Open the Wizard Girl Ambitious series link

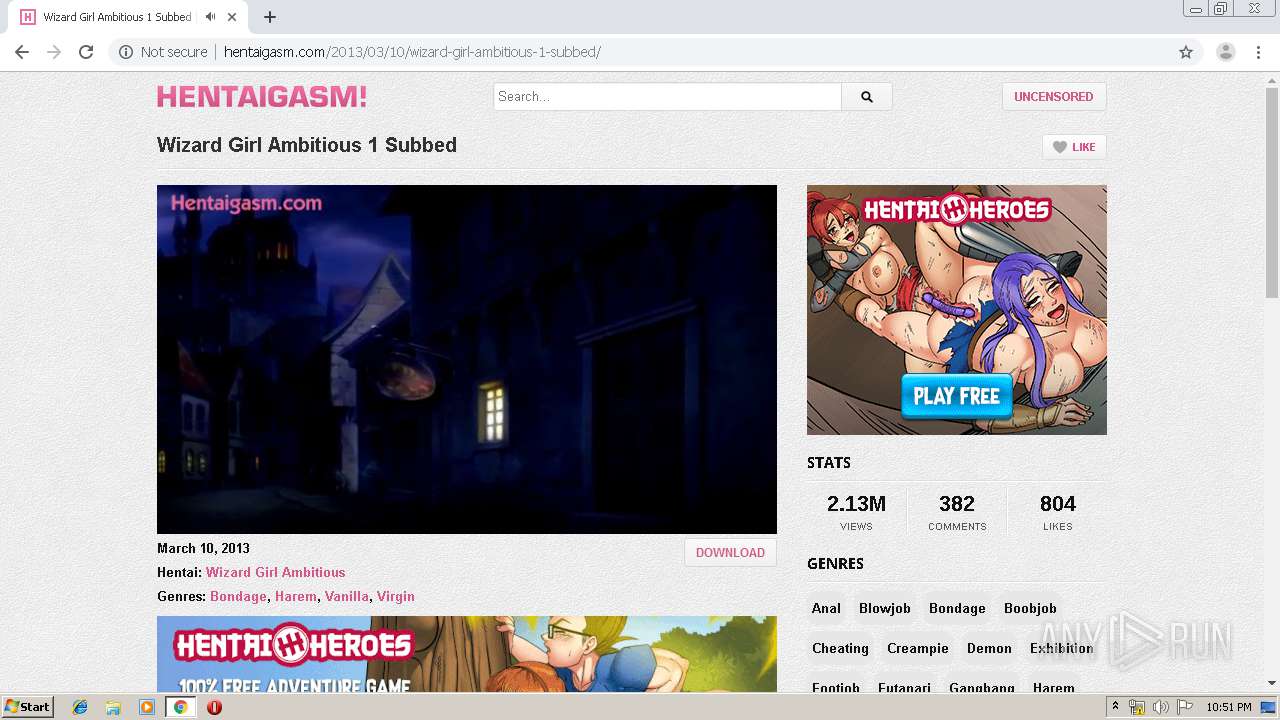click(x=276, y=572)
